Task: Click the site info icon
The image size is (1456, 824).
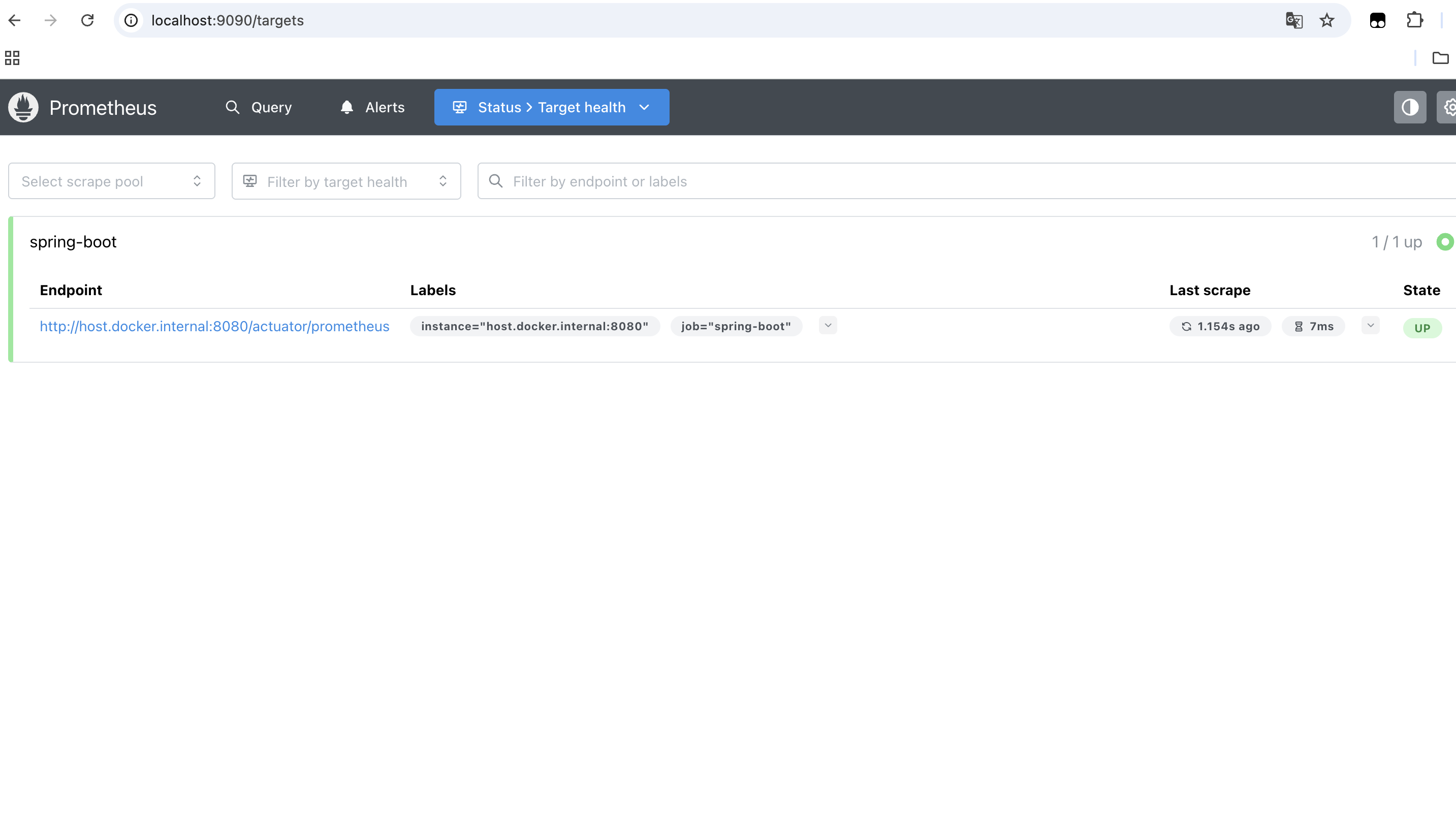Action: (131, 20)
